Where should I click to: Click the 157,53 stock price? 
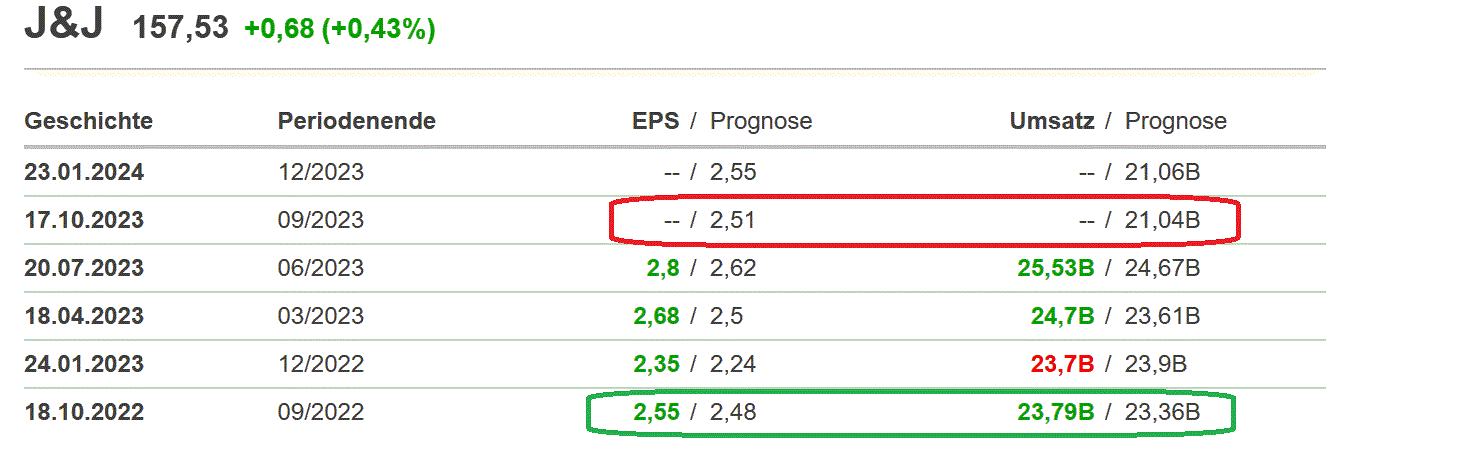[x=182, y=28]
